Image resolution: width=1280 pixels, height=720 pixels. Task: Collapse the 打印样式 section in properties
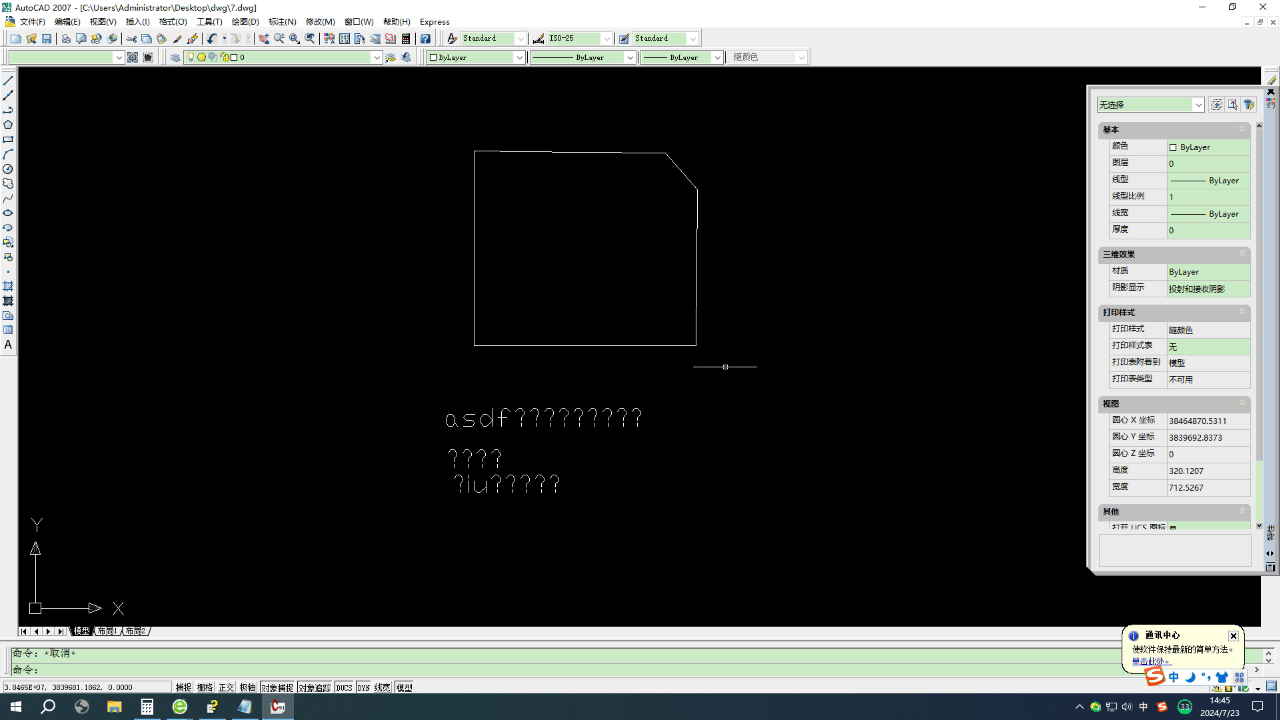[1243, 313]
